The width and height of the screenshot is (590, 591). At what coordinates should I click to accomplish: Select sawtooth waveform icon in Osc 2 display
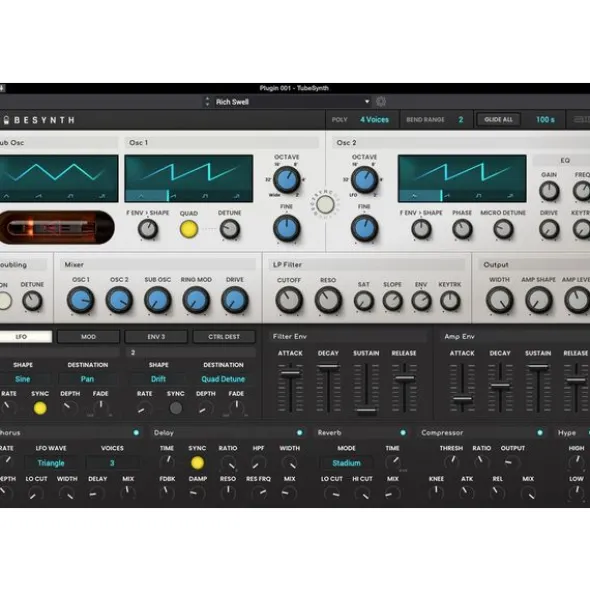tap(446, 196)
